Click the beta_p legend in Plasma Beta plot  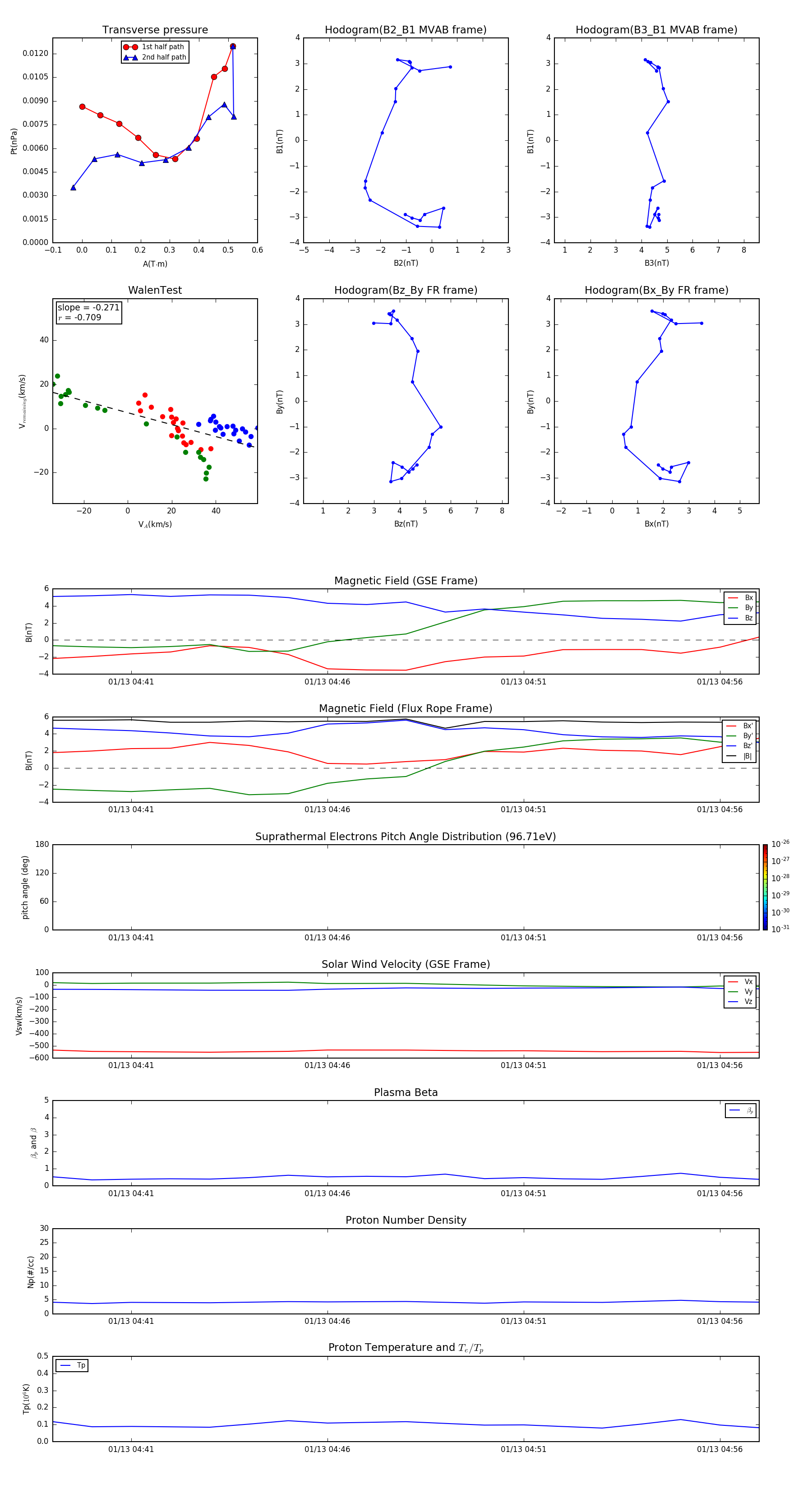point(741,1110)
